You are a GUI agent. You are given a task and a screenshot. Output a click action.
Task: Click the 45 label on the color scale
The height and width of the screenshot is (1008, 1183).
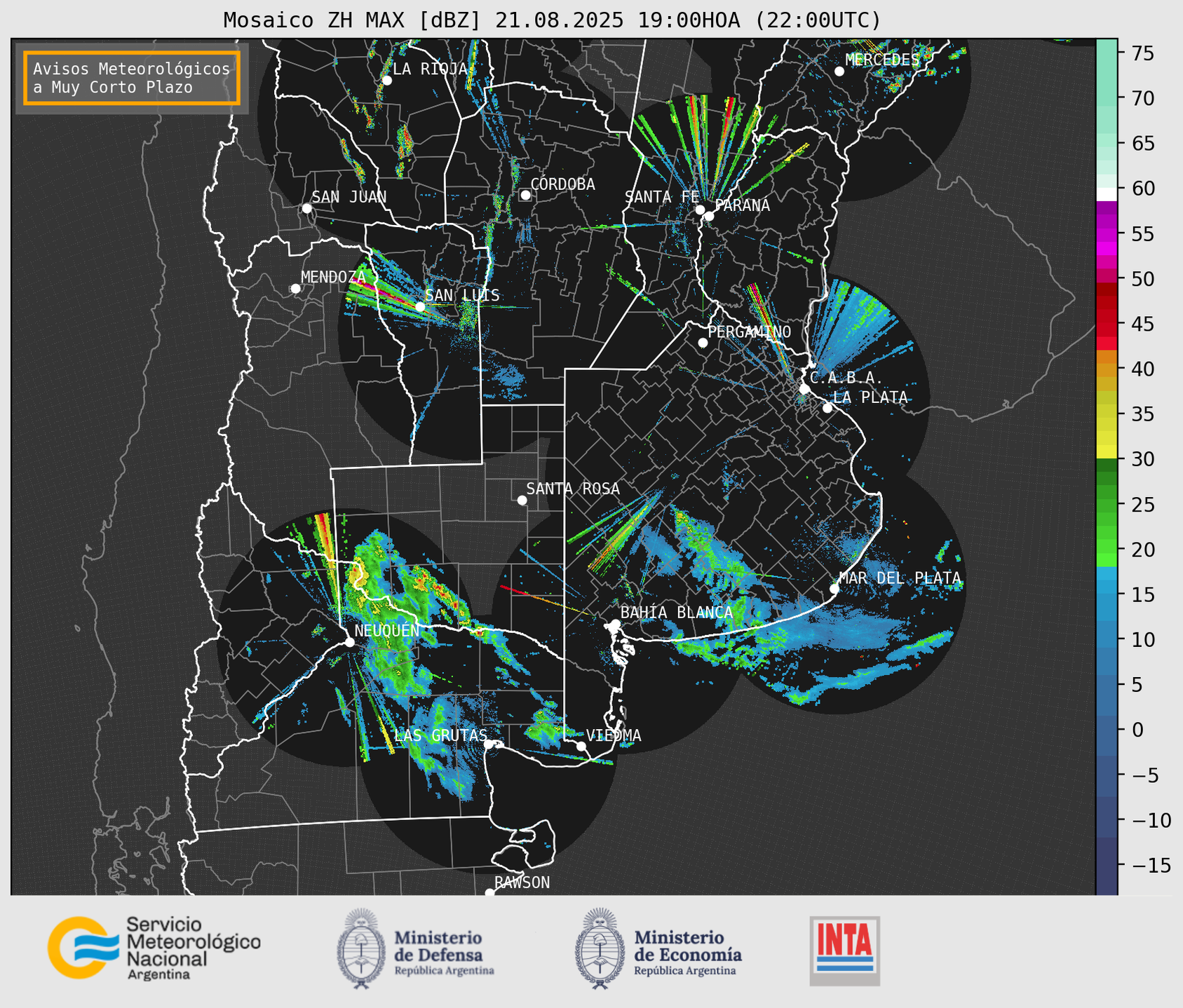(1142, 324)
